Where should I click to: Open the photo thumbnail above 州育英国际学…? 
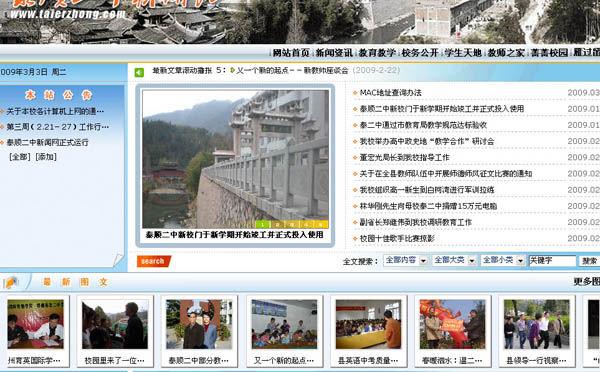(x=36, y=324)
